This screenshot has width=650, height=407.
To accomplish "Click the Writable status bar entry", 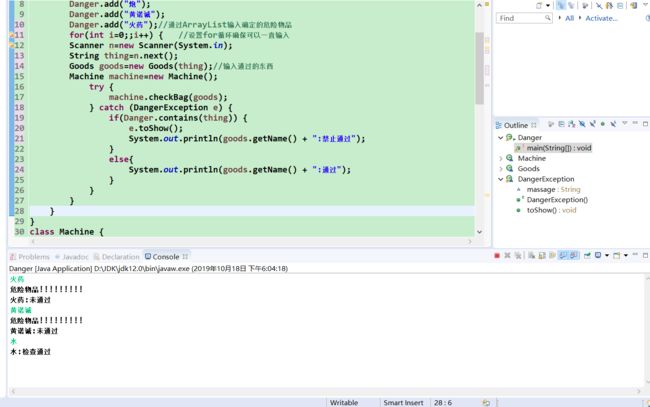I will pos(344,402).
